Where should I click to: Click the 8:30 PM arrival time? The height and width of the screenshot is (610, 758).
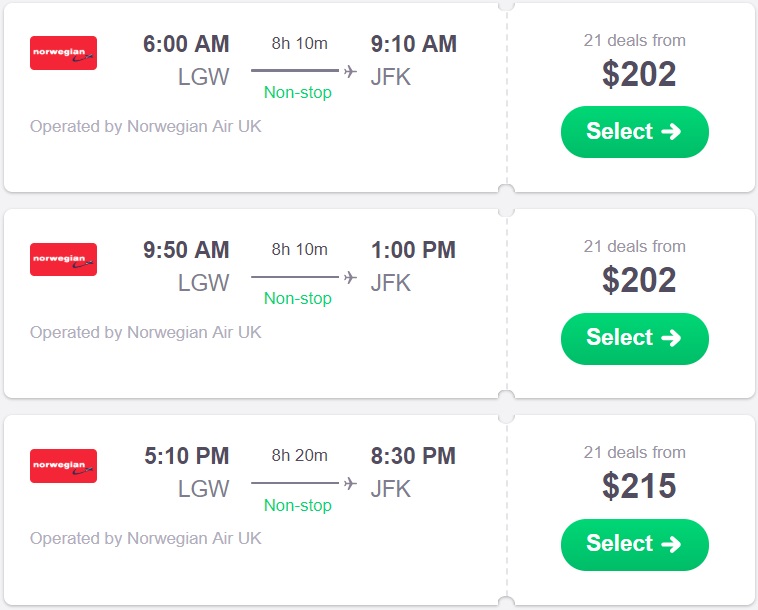(x=413, y=456)
